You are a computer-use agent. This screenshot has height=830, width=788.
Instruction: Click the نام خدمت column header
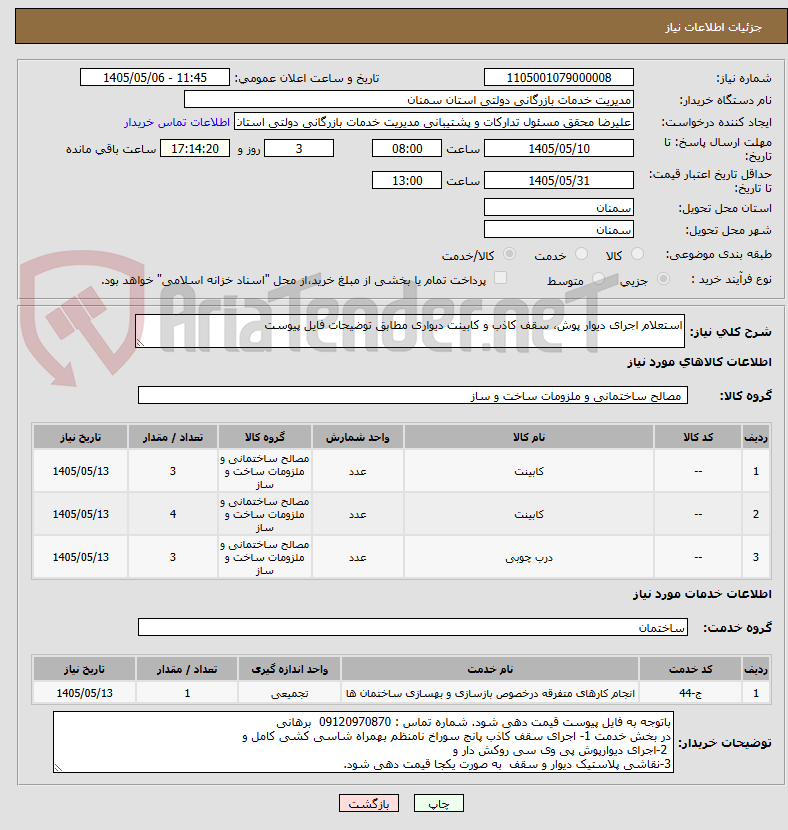point(490,669)
